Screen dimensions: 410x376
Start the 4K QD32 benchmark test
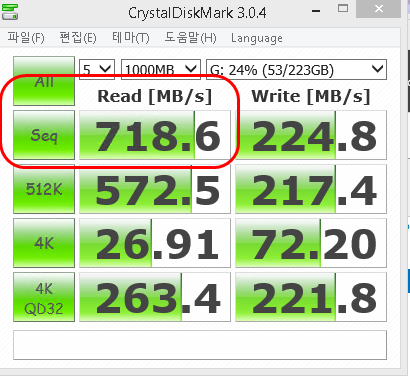44,297
